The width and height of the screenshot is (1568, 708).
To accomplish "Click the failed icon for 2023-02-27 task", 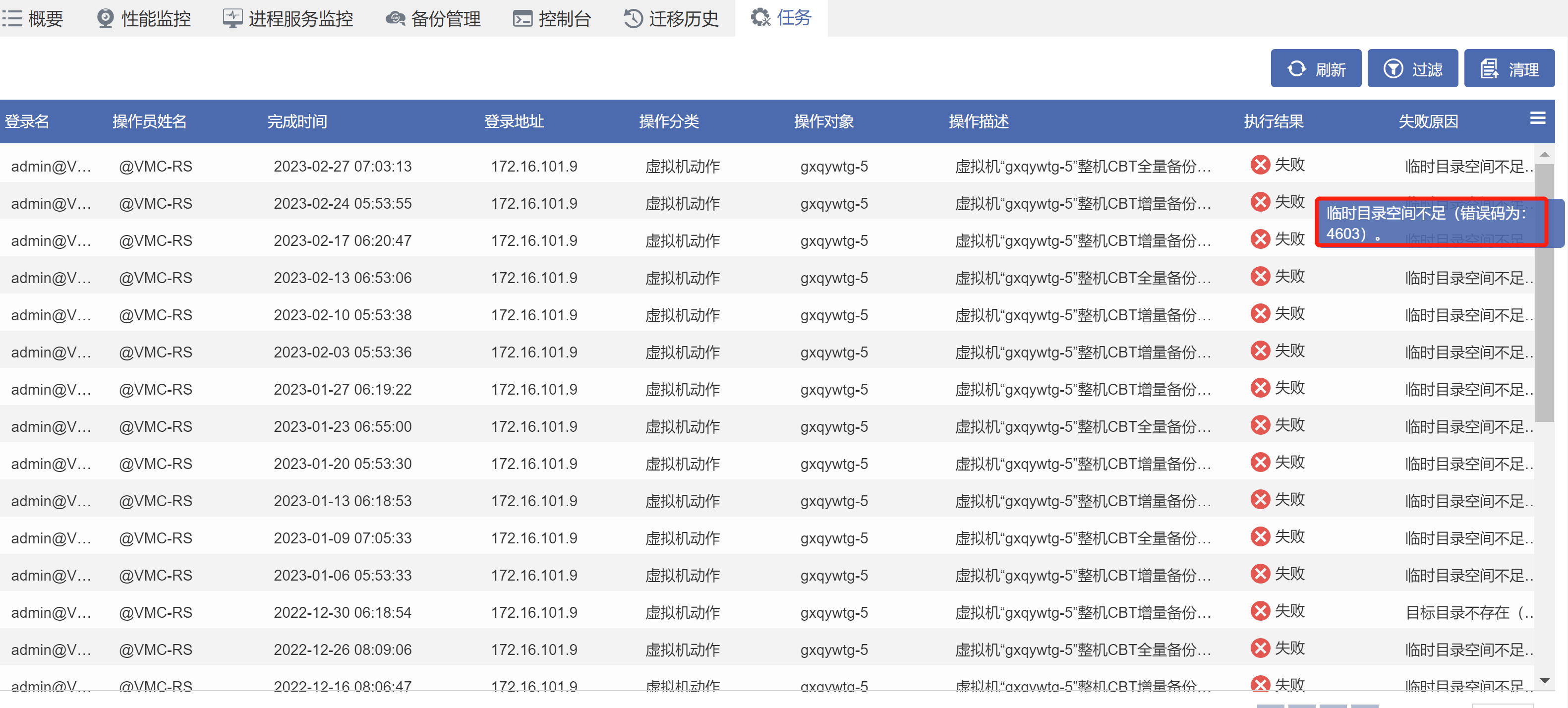I will (1260, 165).
